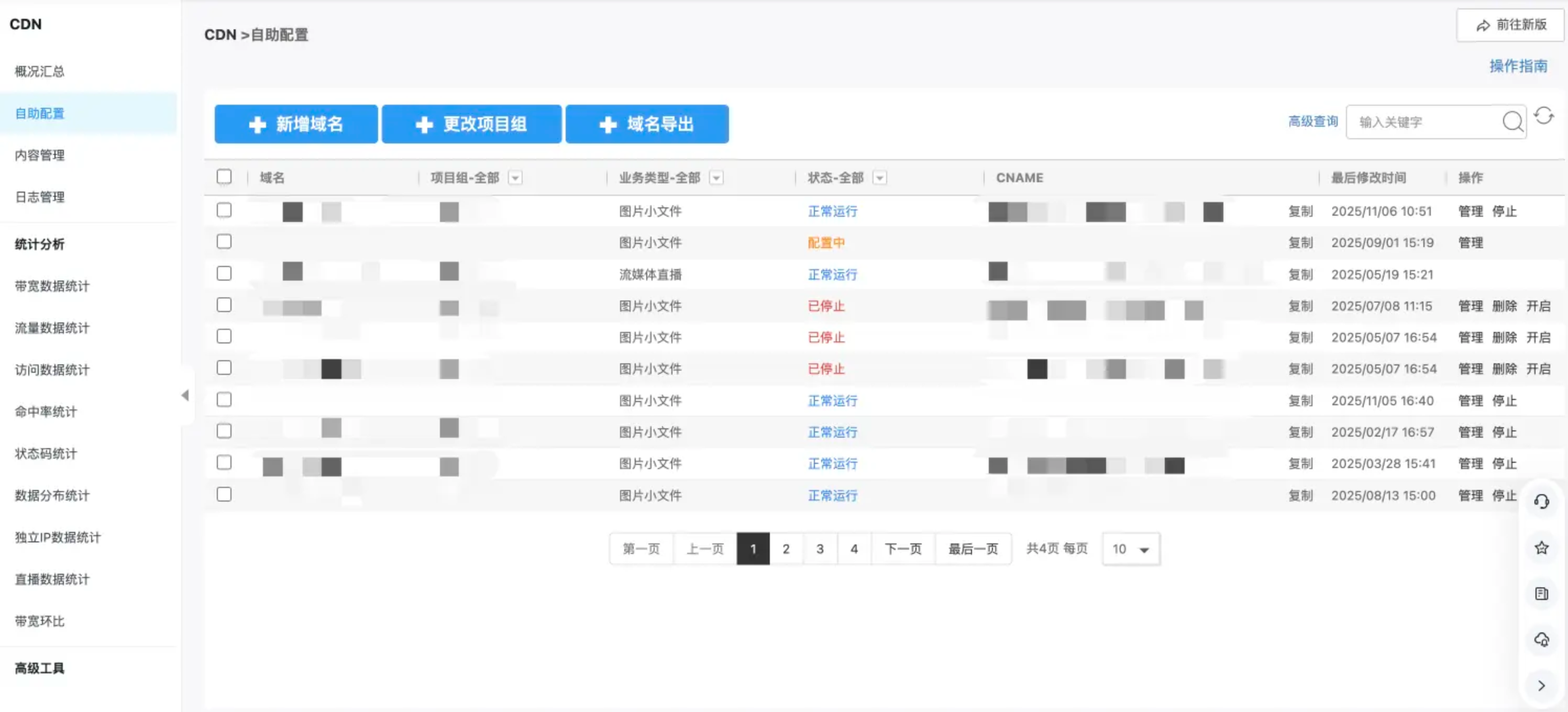Click the 新增域名 button
This screenshot has width=1568, height=712.
tap(296, 124)
